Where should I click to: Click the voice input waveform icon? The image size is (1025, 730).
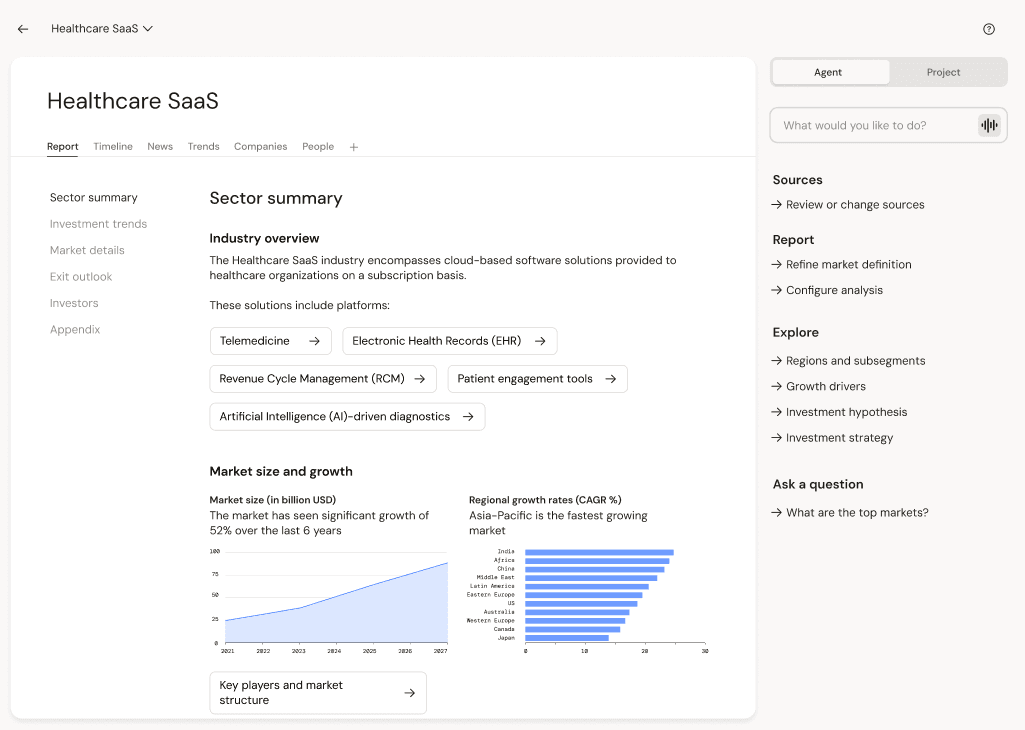pyautogui.click(x=989, y=125)
